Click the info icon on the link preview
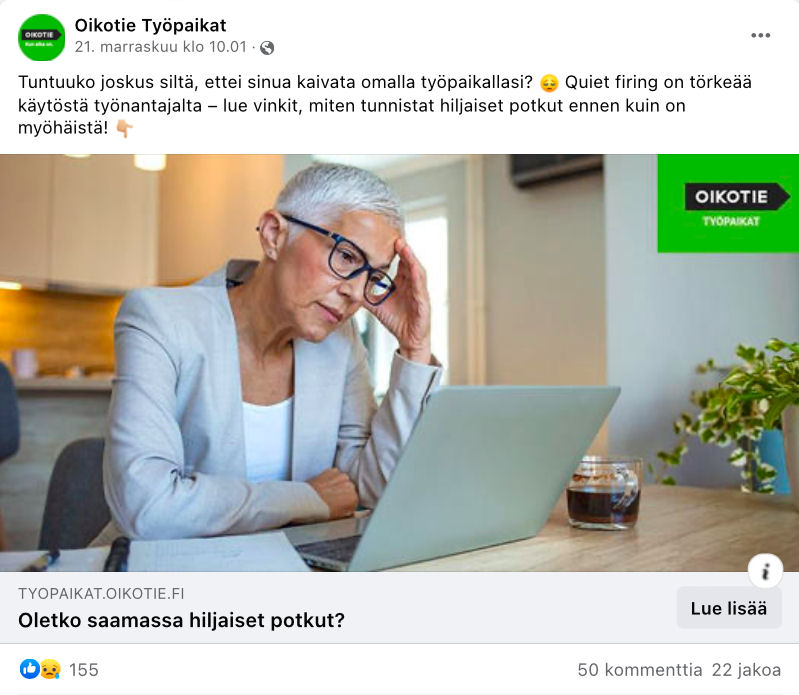Viewport: 799px width, 695px height. click(765, 571)
